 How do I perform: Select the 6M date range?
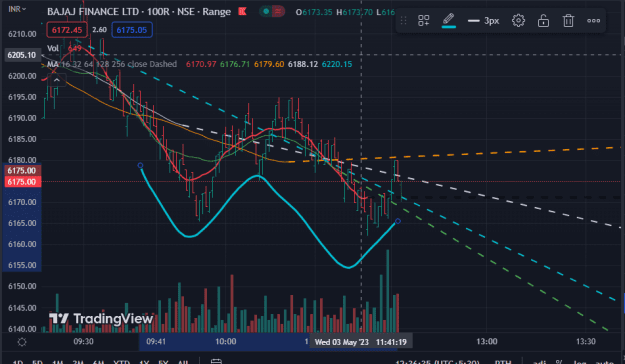[98, 362]
